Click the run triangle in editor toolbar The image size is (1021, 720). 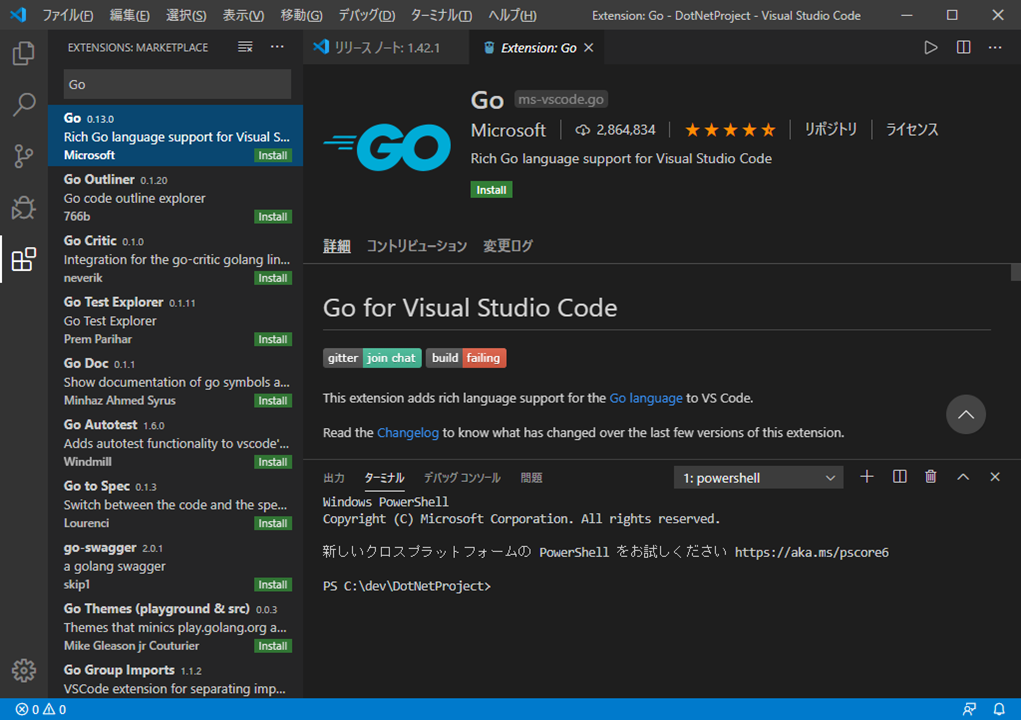pyautogui.click(x=930, y=48)
